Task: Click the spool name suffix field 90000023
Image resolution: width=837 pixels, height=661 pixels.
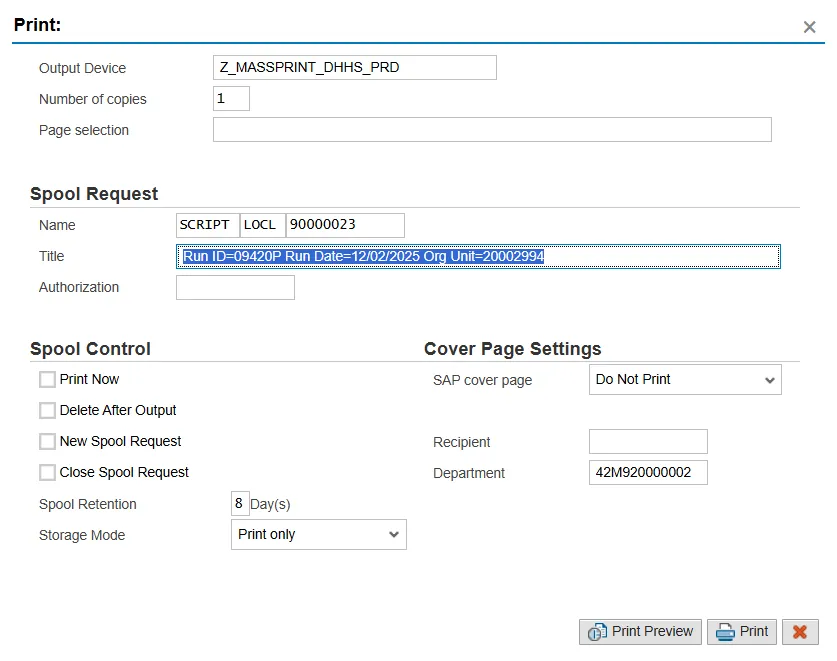Action: (345, 225)
